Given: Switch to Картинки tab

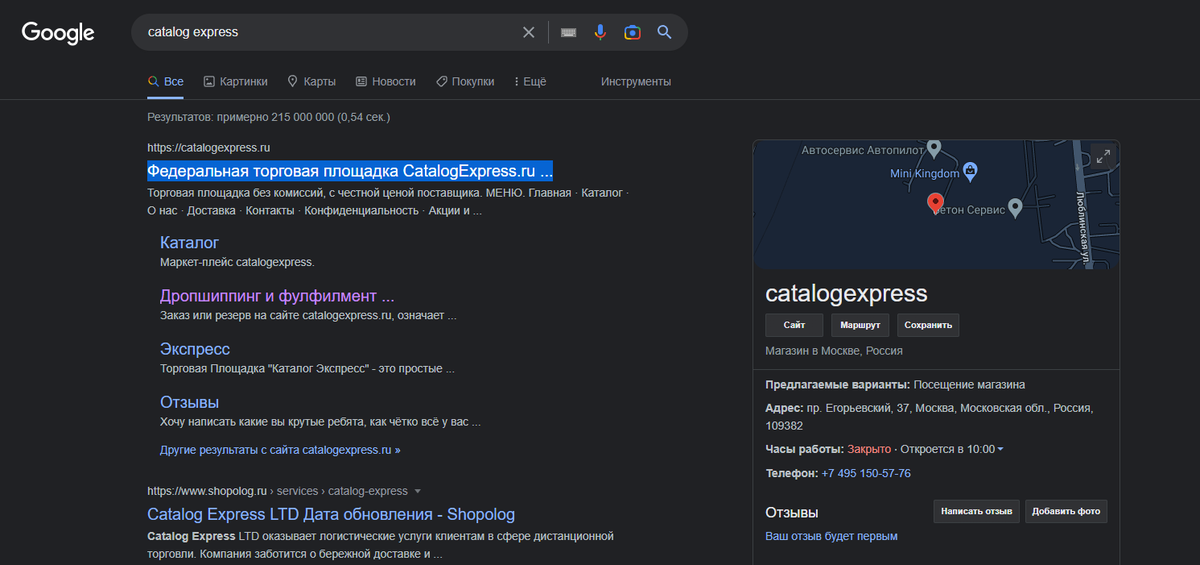Looking at the screenshot, I should (235, 81).
